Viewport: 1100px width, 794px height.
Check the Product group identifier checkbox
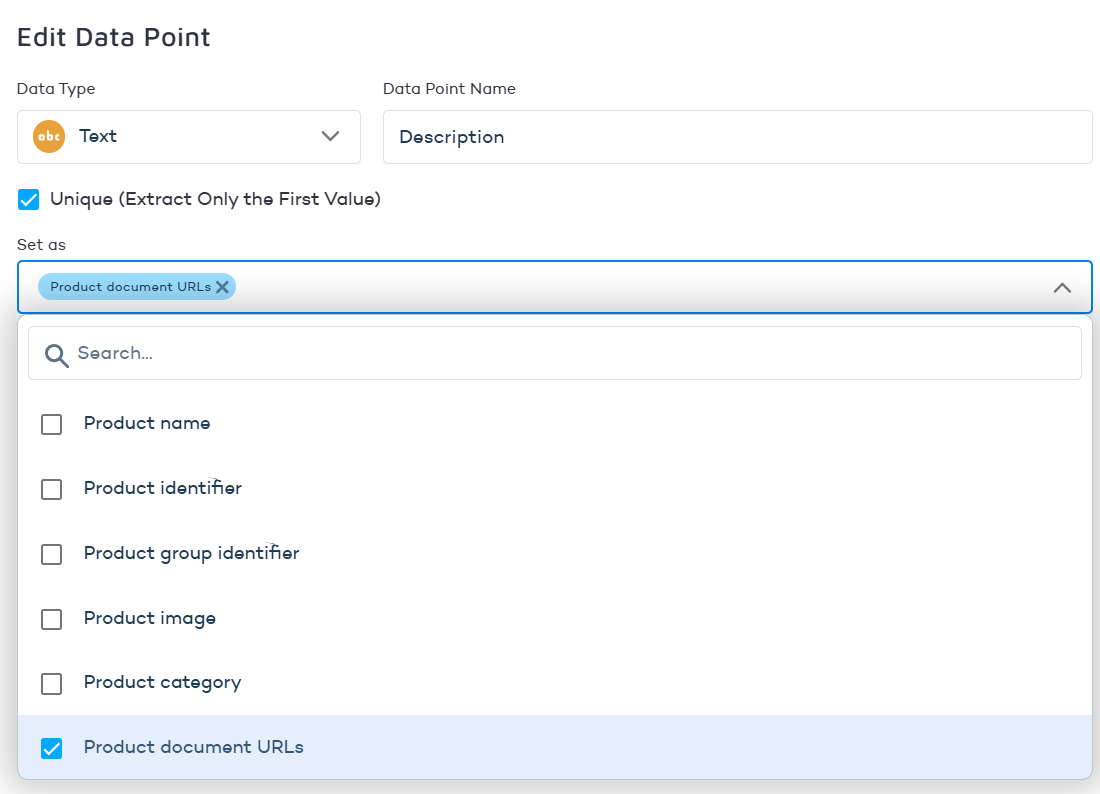click(x=51, y=554)
